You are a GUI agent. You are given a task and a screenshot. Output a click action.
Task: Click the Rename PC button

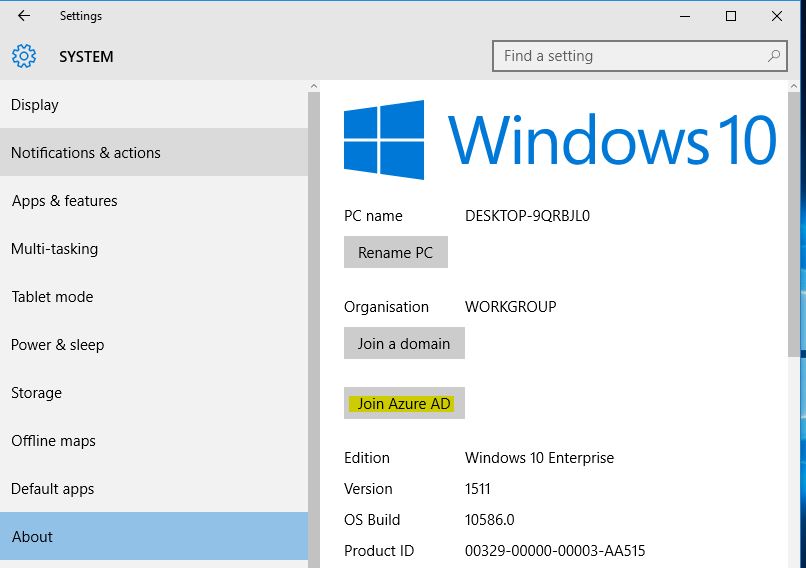click(396, 252)
